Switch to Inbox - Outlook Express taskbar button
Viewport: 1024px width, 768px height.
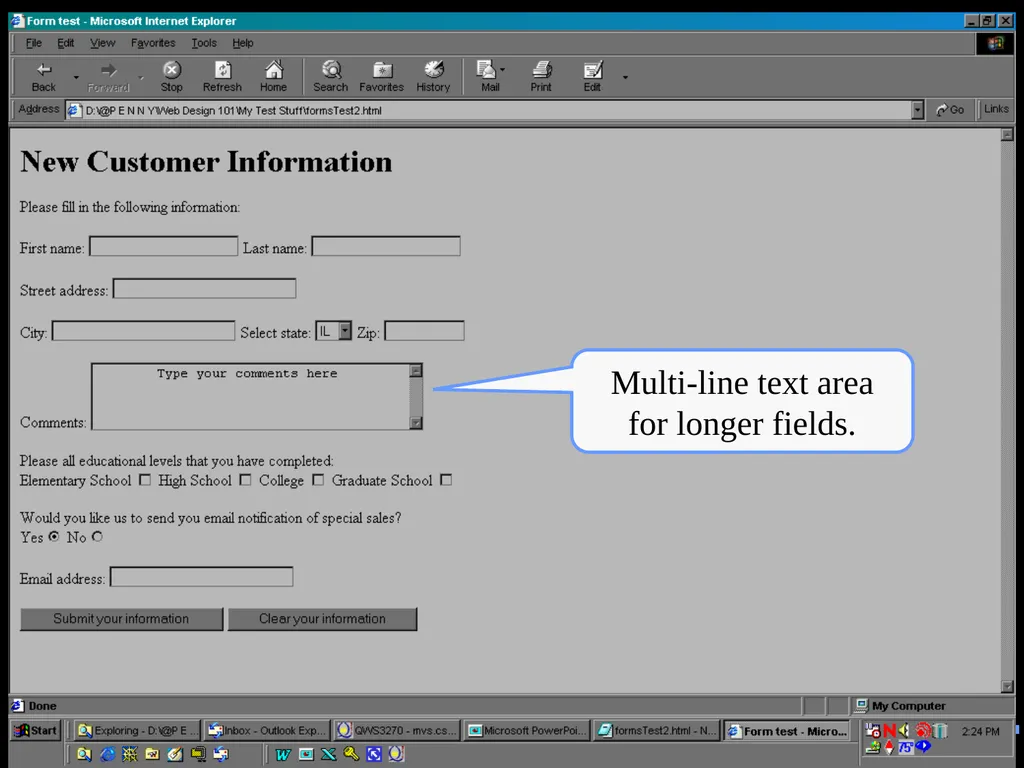point(266,731)
